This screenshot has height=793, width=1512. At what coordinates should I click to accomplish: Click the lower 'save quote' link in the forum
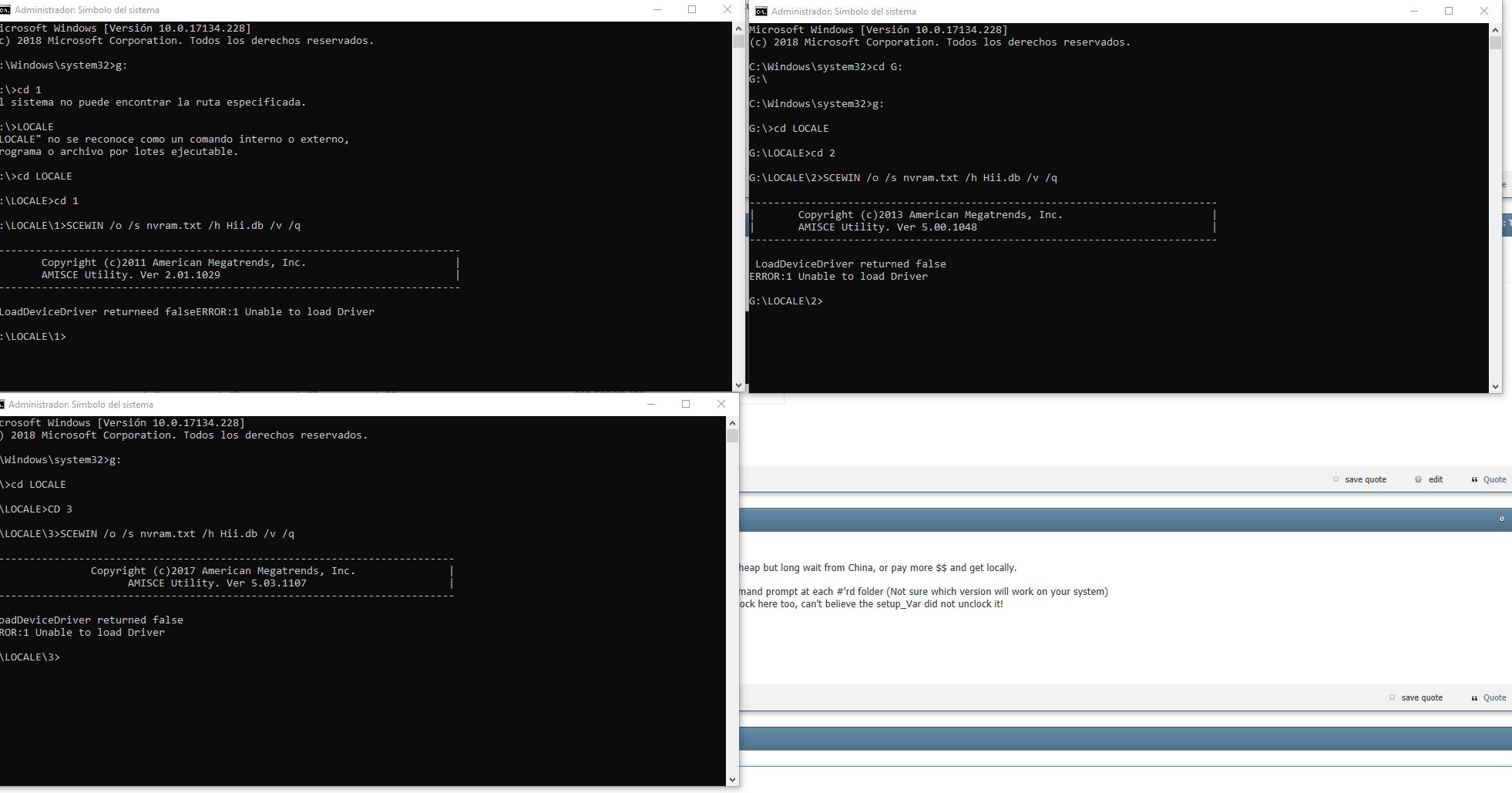1422,697
